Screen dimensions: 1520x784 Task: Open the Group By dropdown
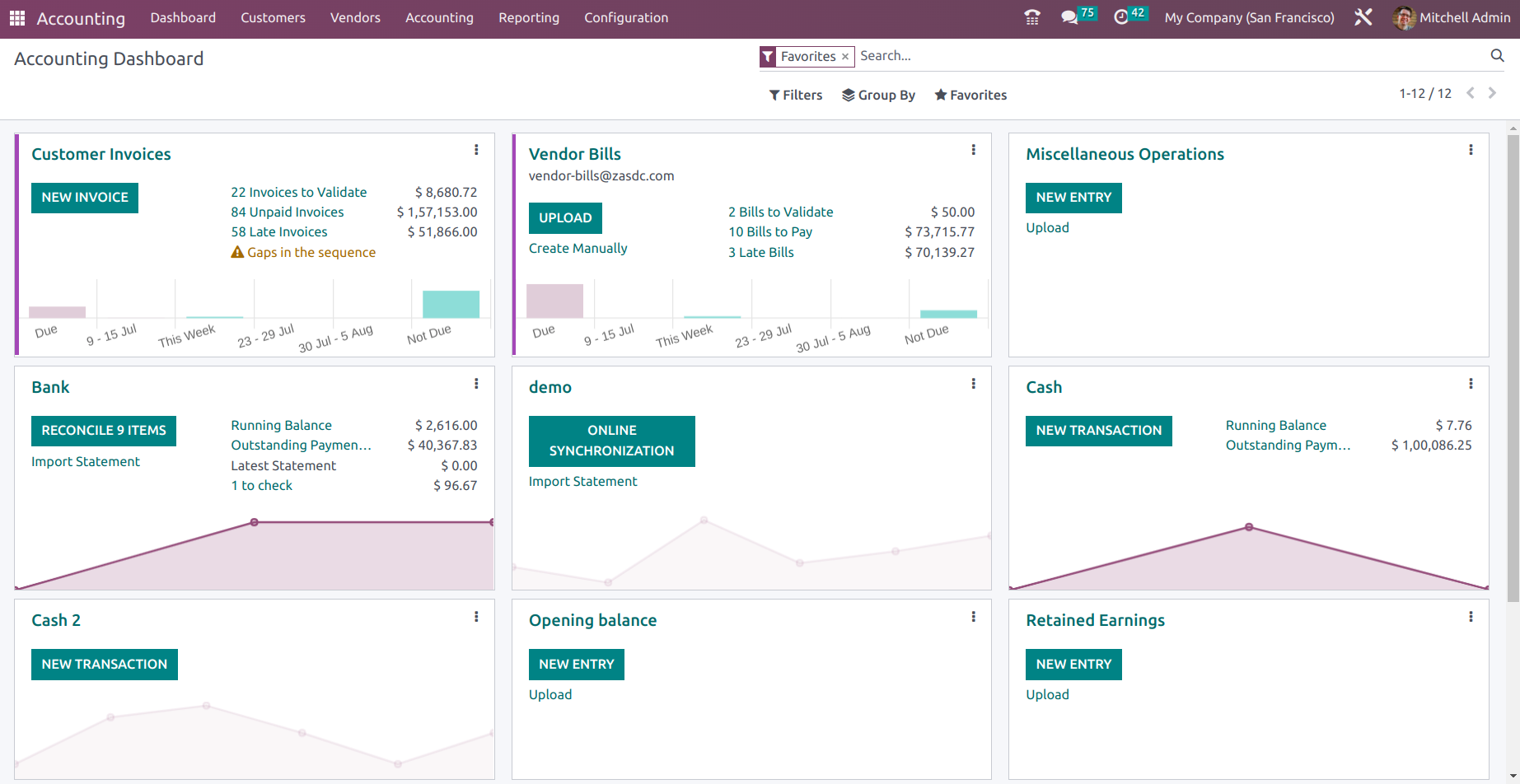pos(878,95)
